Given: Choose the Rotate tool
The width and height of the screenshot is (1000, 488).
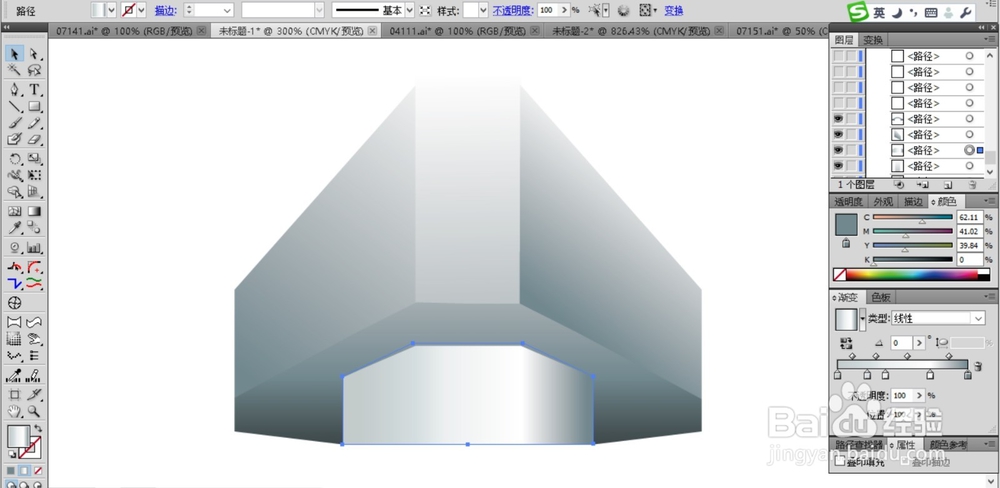Looking at the screenshot, I should point(14,159).
